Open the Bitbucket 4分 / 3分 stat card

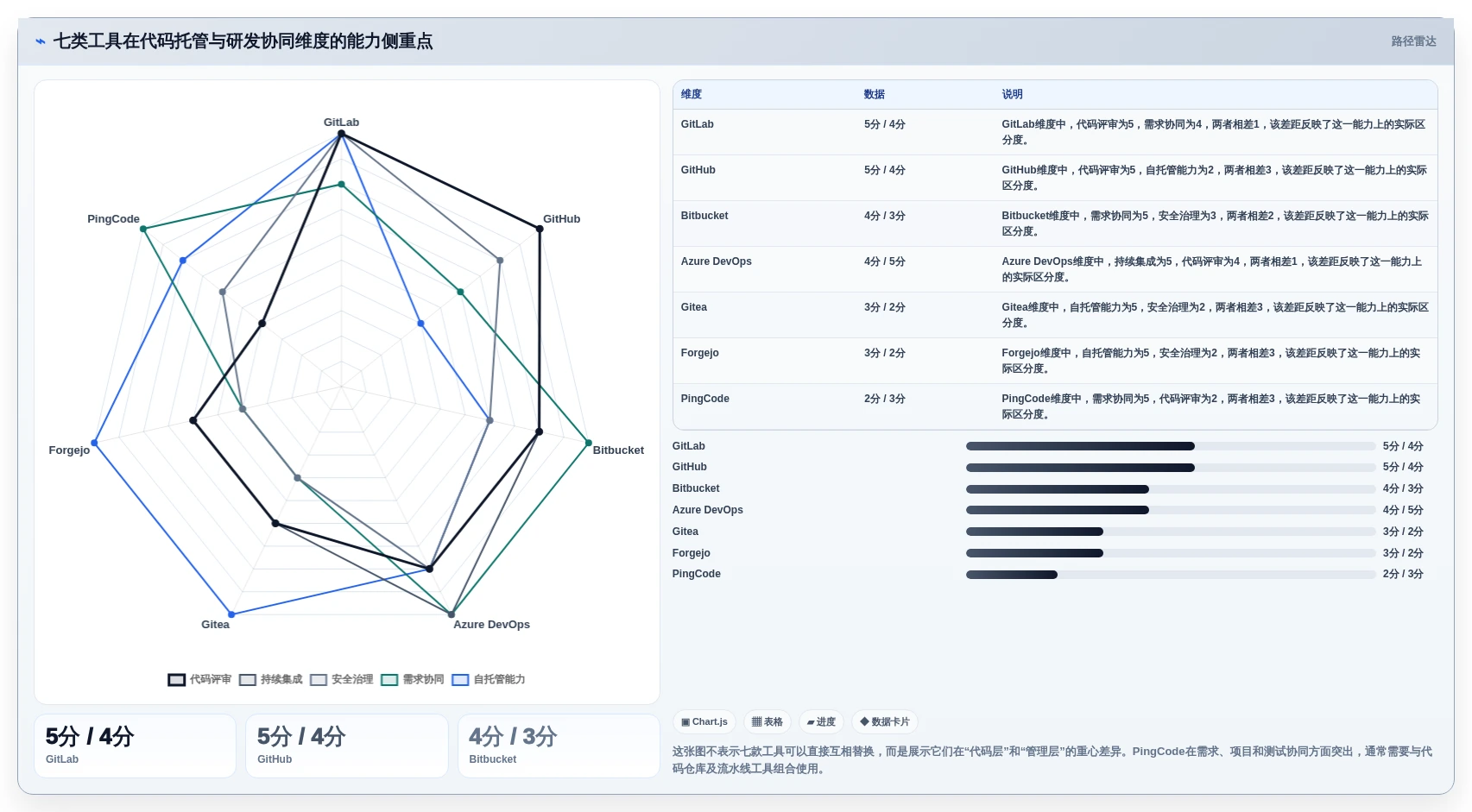tap(559, 746)
